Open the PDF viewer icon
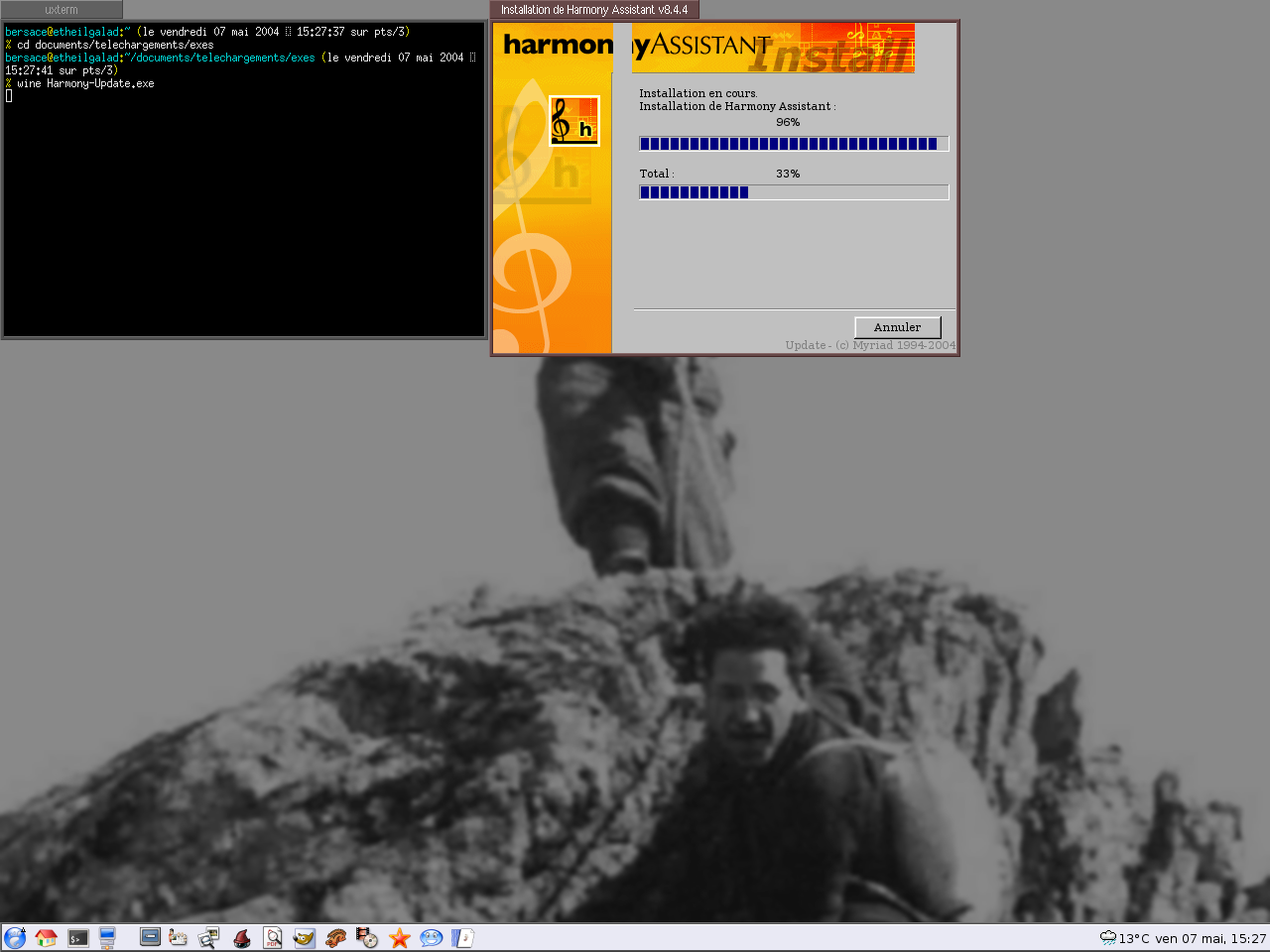Image resolution: width=1270 pixels, height=952 pixels. click(273, 938)
